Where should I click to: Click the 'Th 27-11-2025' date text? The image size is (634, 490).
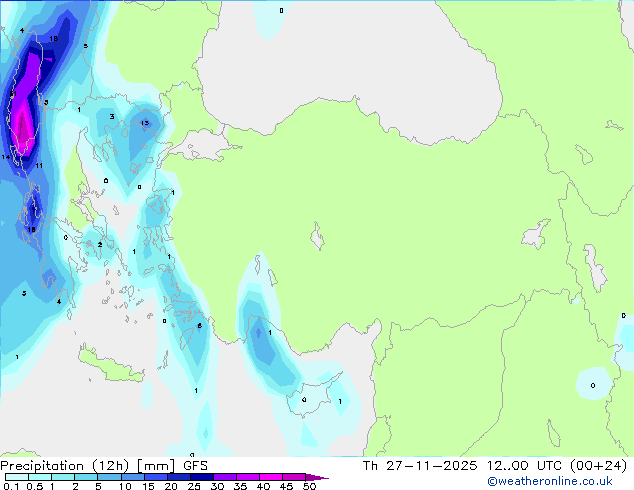(420, 466)
